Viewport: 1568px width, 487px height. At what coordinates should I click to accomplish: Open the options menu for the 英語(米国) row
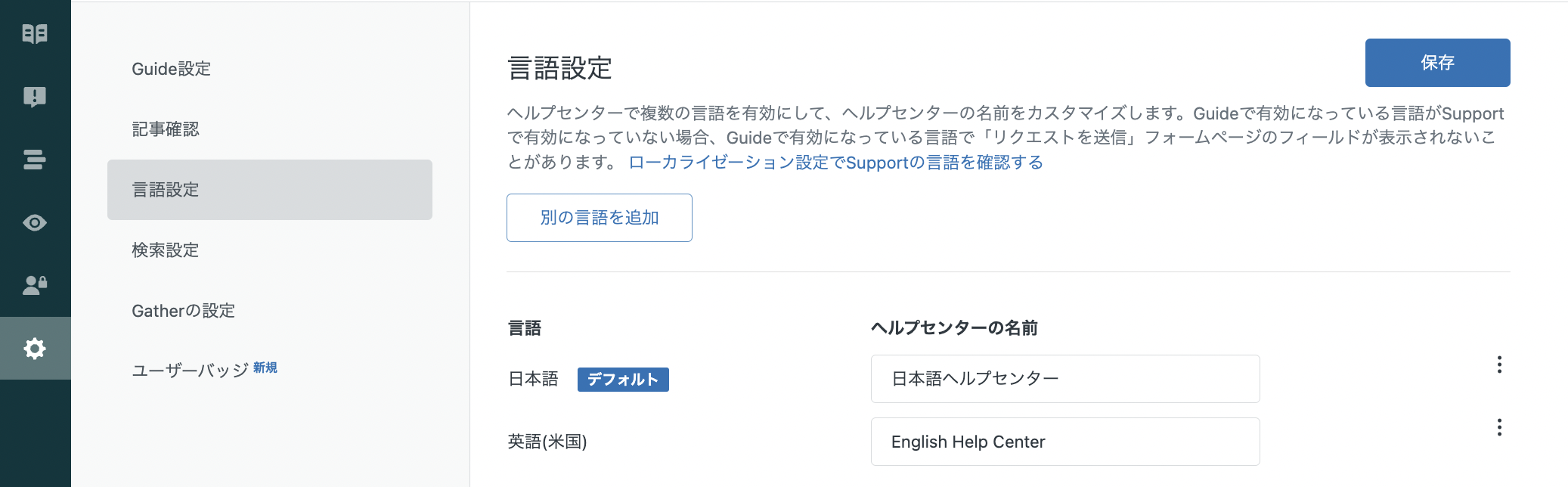pyautogui.click(x=1499, y=428)
